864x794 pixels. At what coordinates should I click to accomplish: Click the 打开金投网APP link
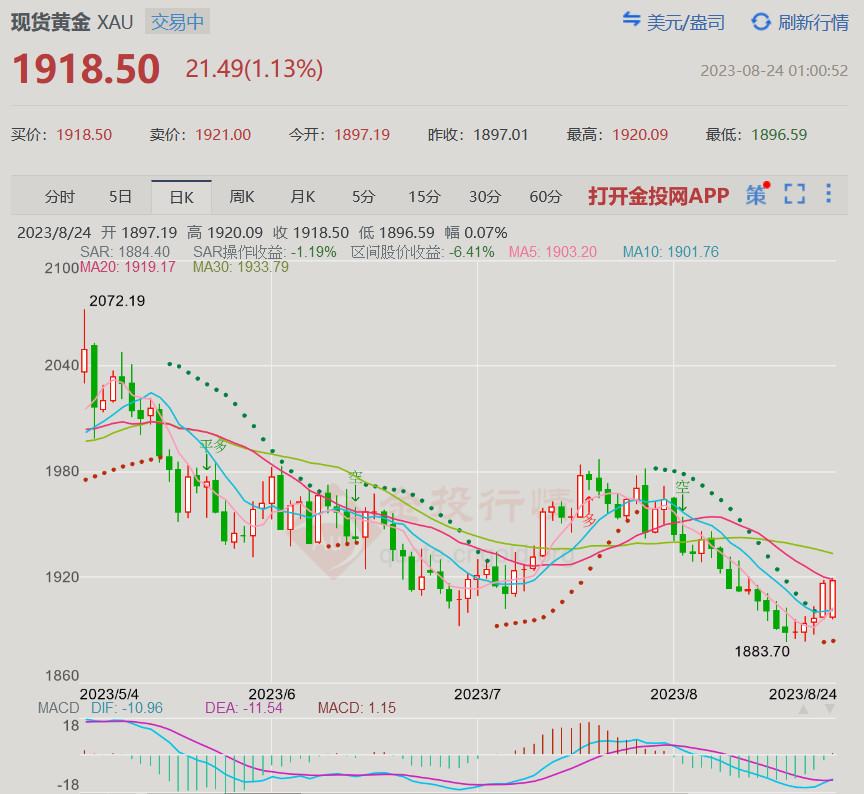click(659, 196)
